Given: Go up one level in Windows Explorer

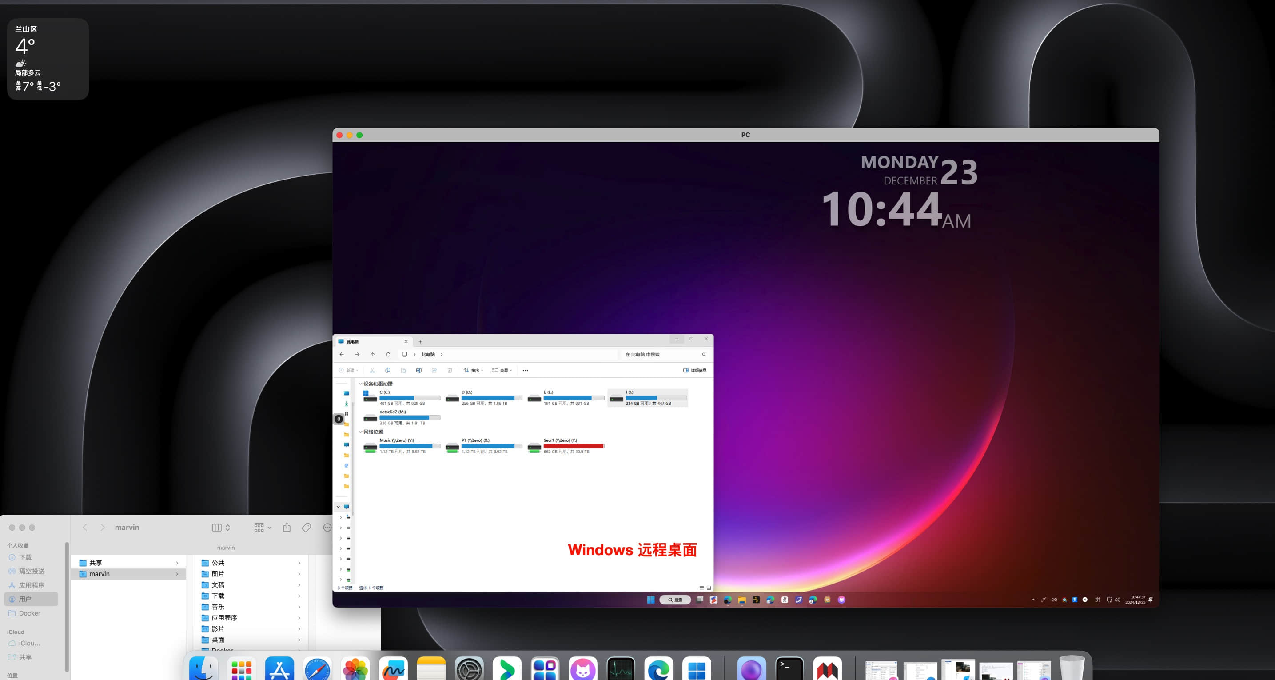Looking at the screenshot, I should 373,354.
